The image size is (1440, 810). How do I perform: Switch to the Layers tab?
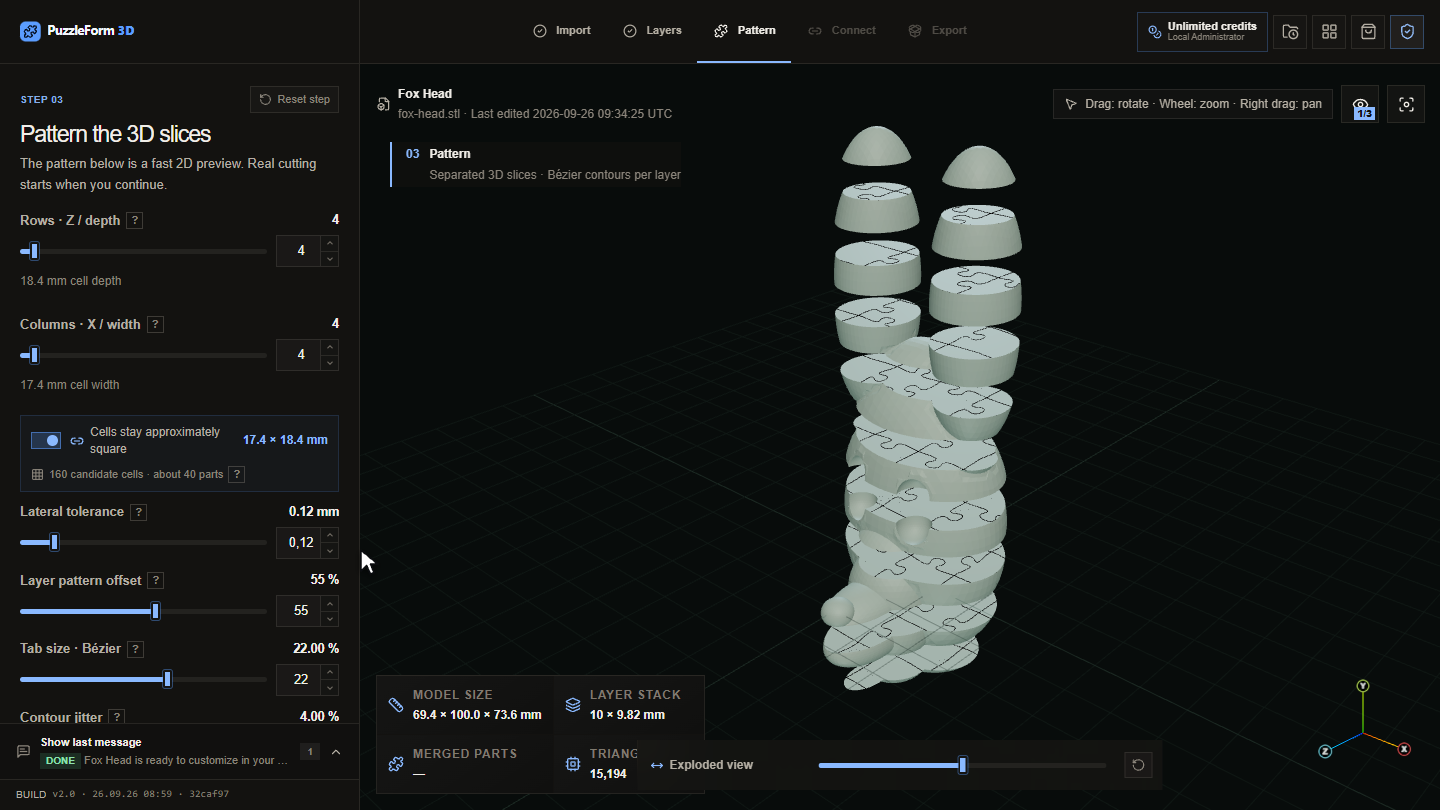tap(652, 31)
